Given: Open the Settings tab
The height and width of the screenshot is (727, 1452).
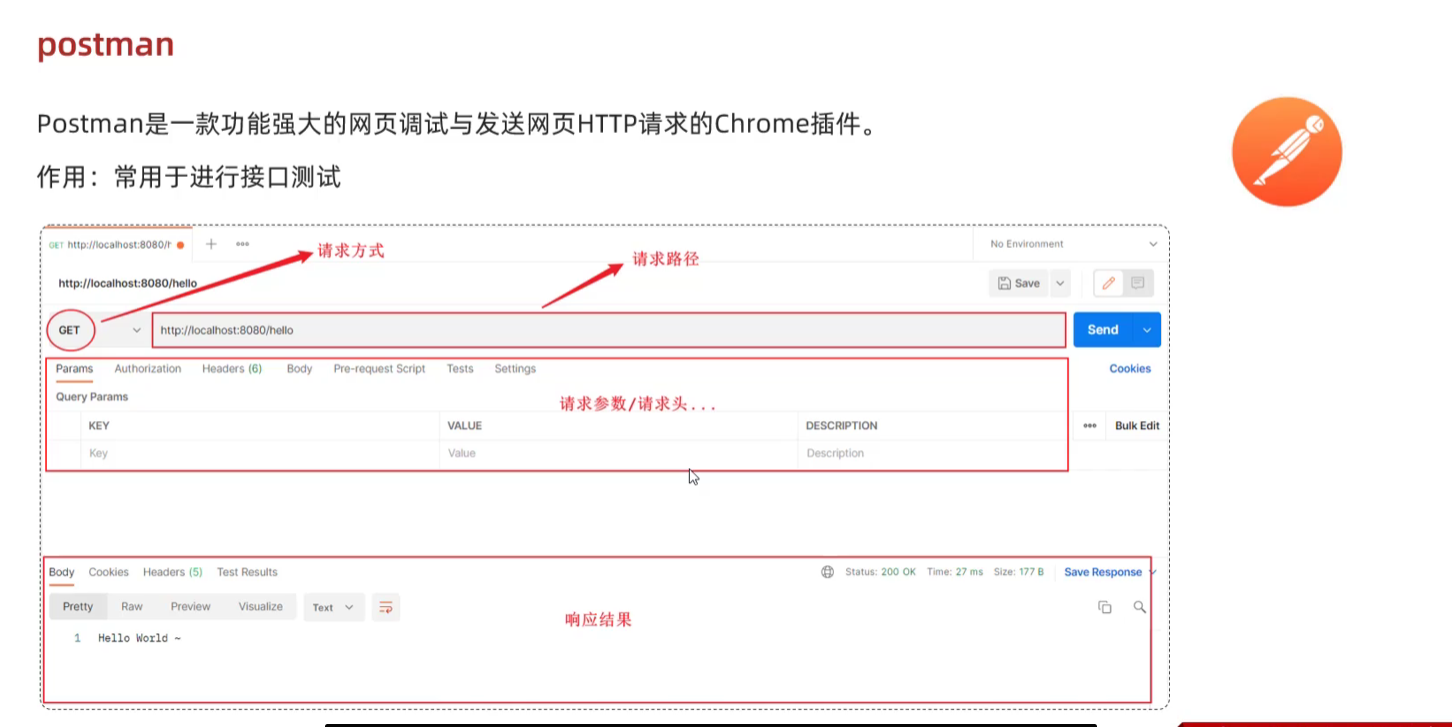Looking at the screenshot, I should (515, 369).
